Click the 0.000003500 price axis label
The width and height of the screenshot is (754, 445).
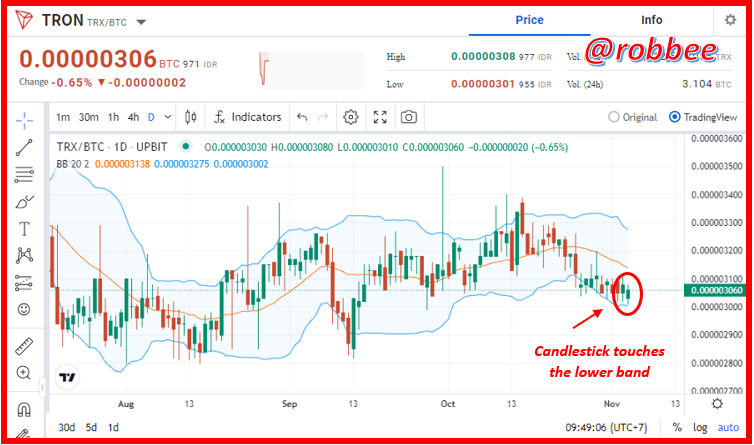tap(716, 166)
